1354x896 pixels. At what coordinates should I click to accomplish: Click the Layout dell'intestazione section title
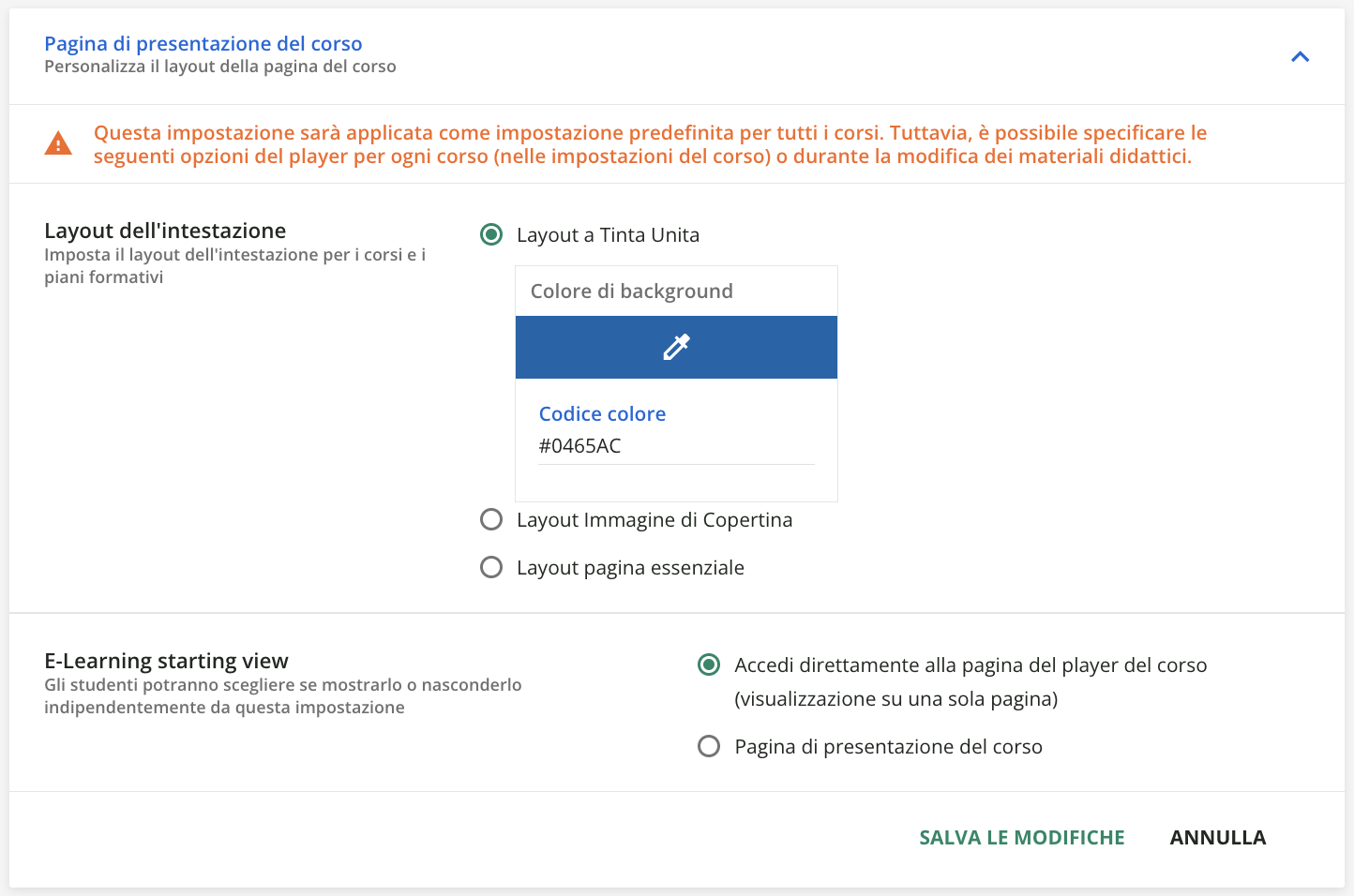coord(165,231)
